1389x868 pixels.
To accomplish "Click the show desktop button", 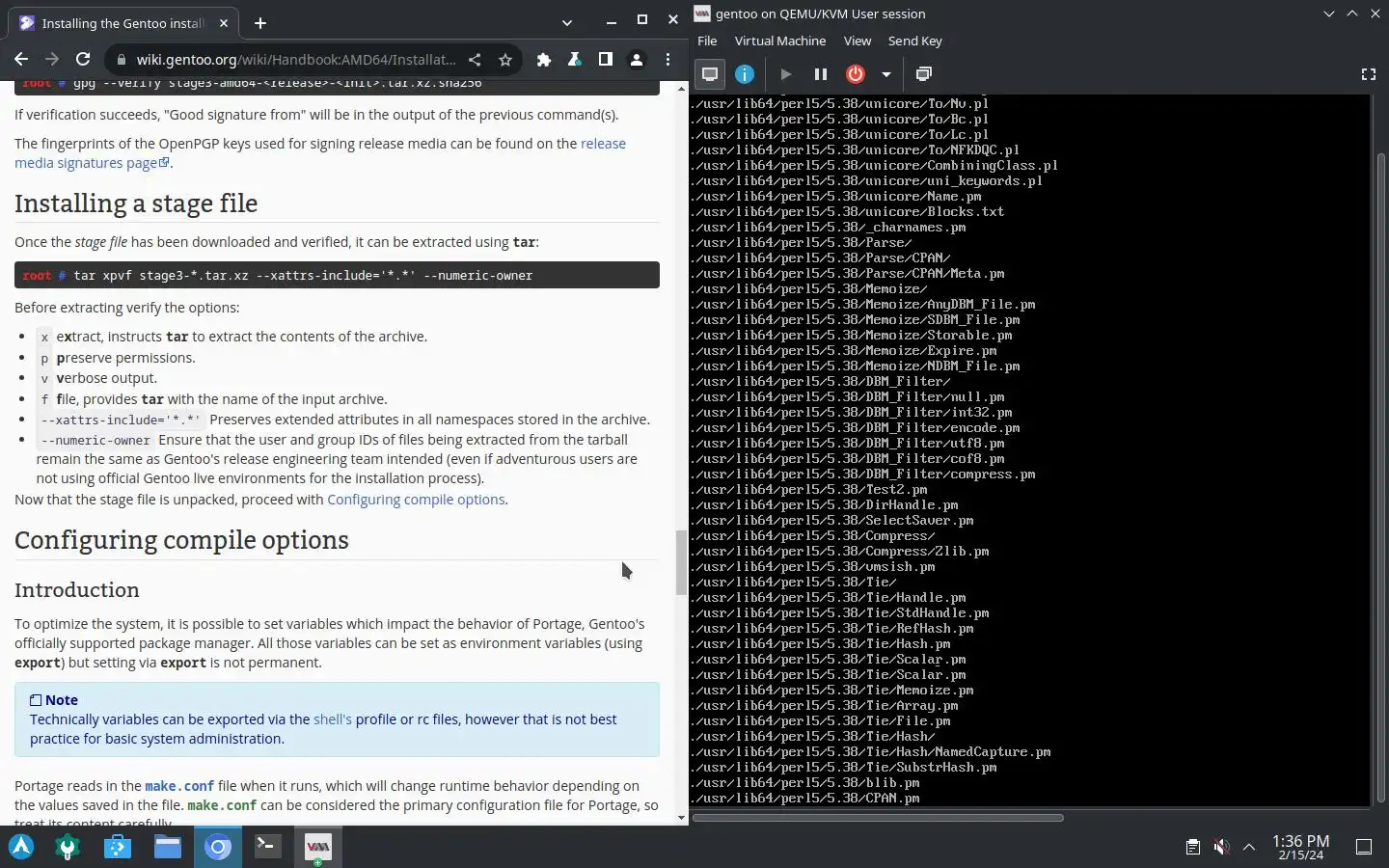I will click(1364, 847).
